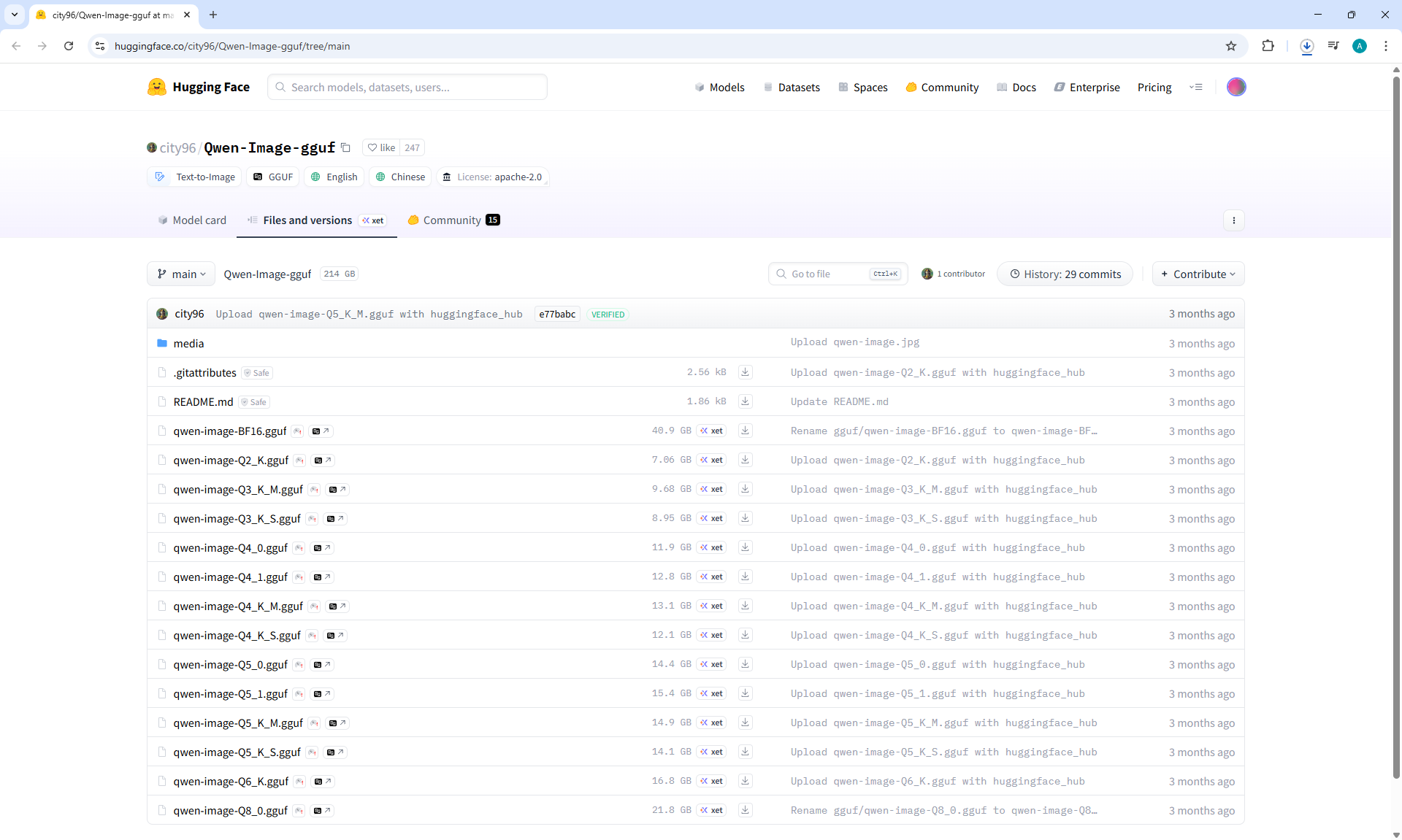Like the Qwen-Image-gguf repository
1402x840 pixels.
381,147
